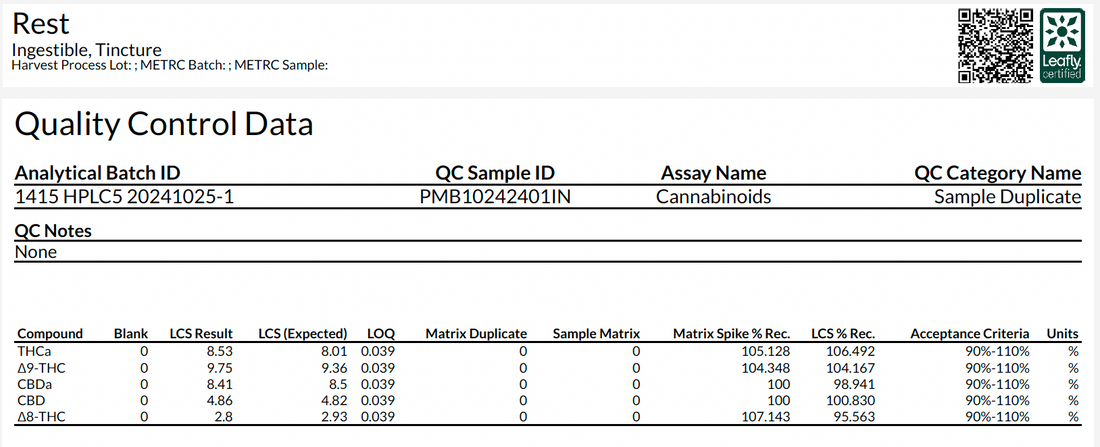Image resolution: width=1100 pixels, height=447 pixels.
Task: Click the LCS Result column header
Action: point(200,333)
